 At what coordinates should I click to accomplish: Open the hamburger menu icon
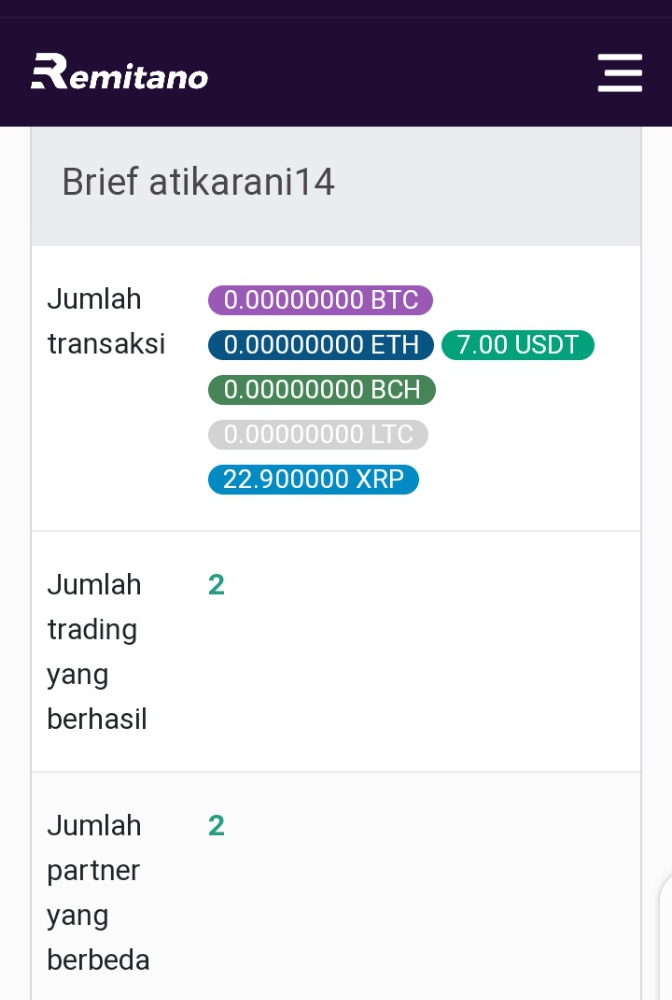[x=619, y=73]
